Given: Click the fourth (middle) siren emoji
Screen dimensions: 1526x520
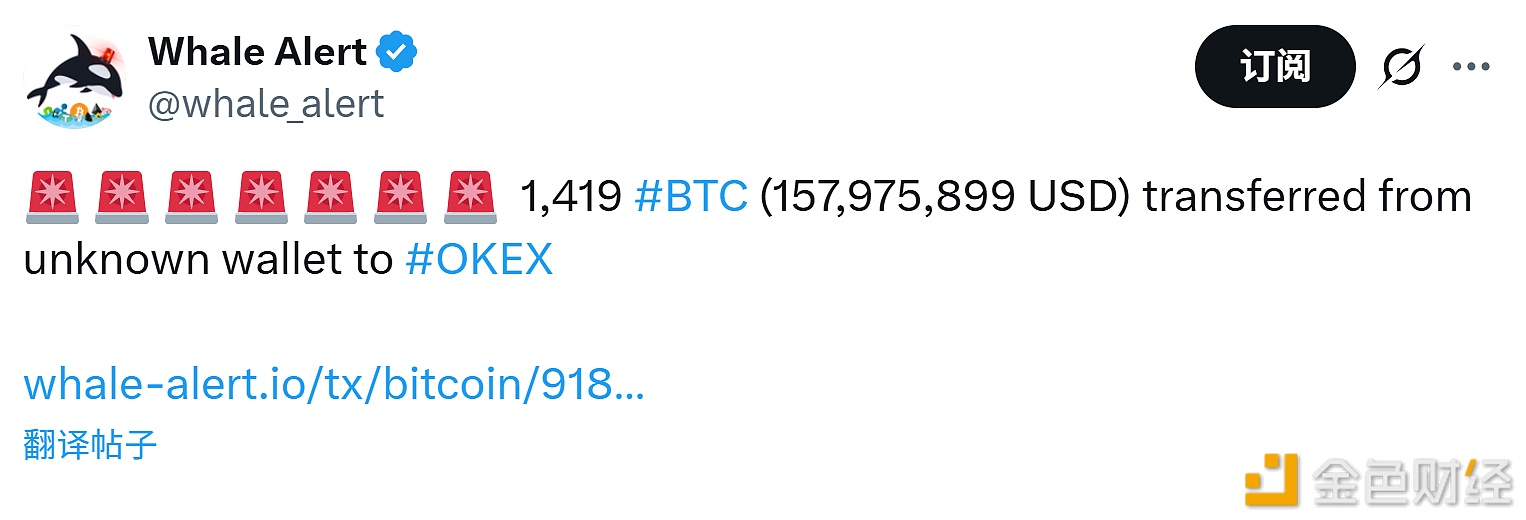Looking at the screenshot, I should click(260, 196).
